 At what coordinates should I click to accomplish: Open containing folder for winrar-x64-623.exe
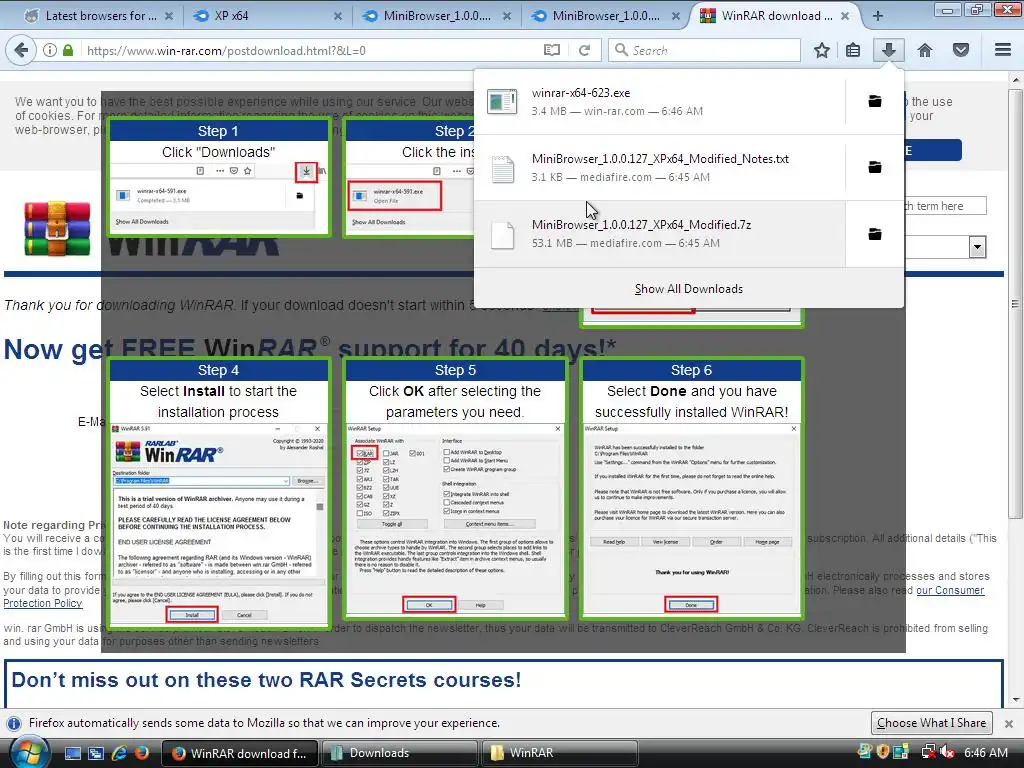[x=874, y=101]
